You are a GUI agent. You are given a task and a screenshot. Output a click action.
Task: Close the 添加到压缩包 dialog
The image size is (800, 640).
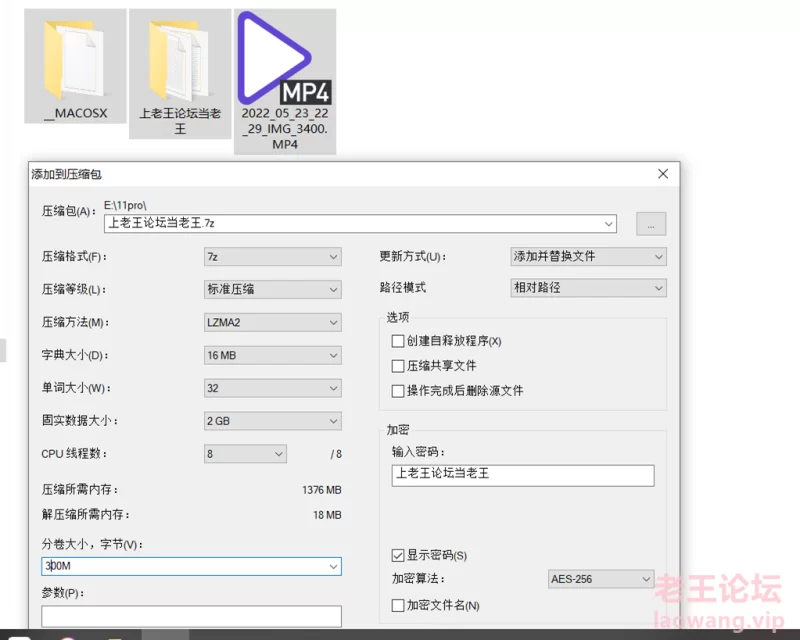pos(663,174)
